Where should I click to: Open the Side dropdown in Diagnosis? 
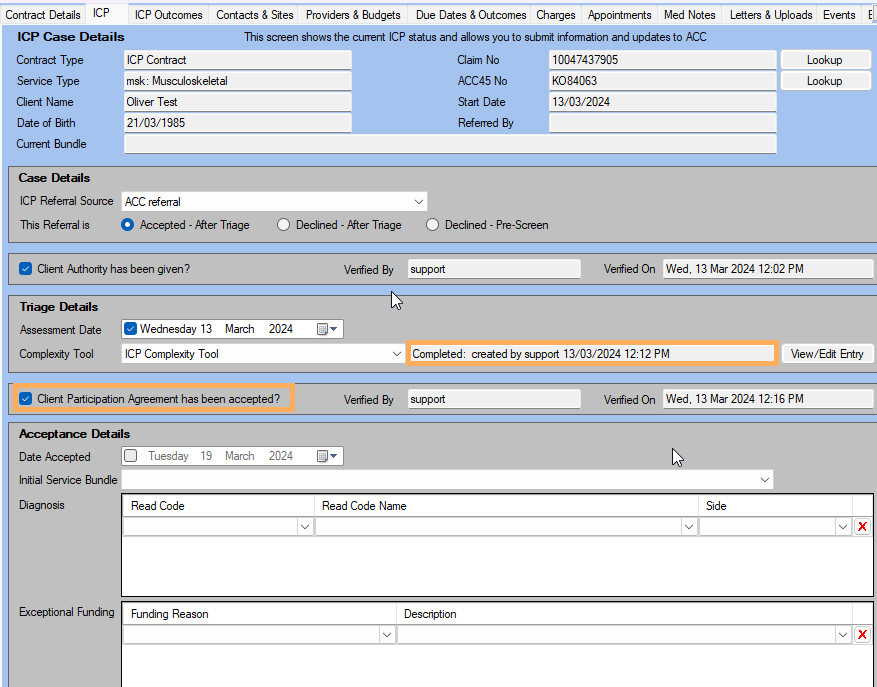pos(842,527)
